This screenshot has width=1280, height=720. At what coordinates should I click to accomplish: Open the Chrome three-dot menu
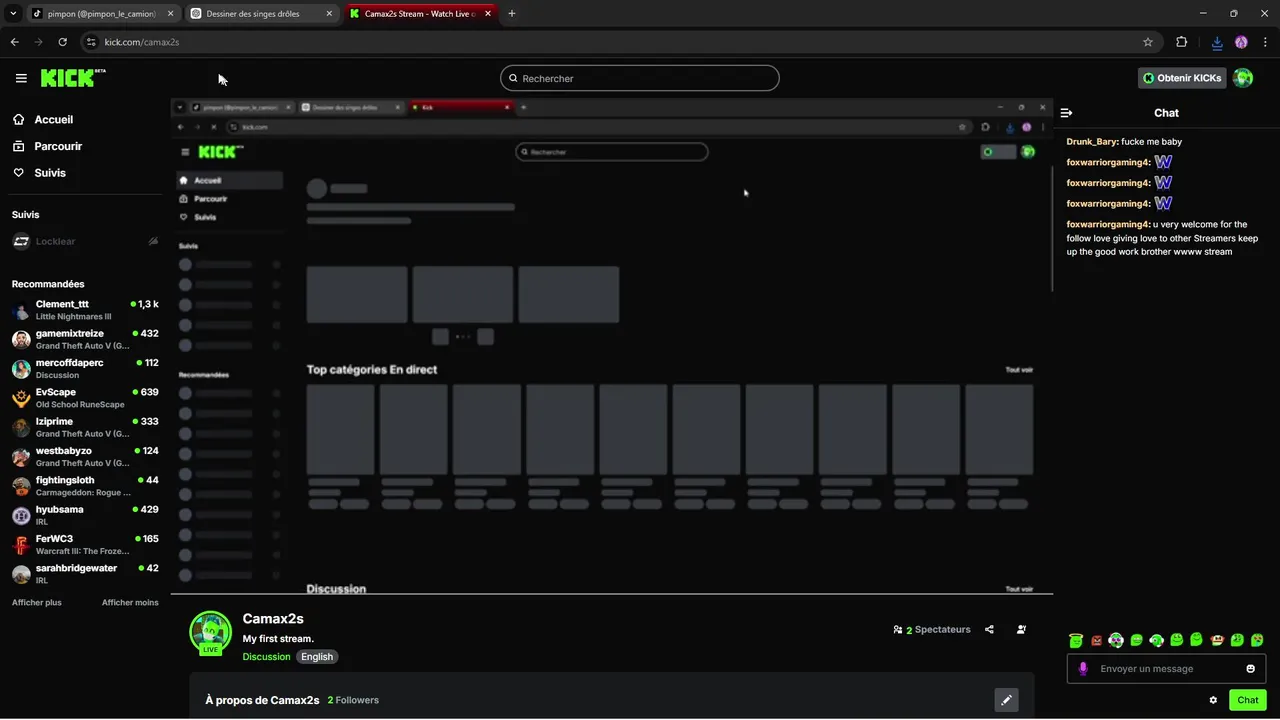pos(1265,42)
